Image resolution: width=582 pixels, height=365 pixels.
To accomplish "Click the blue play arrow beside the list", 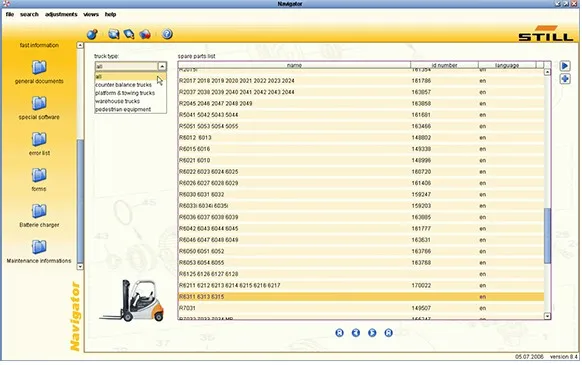I will click(565, 66).
